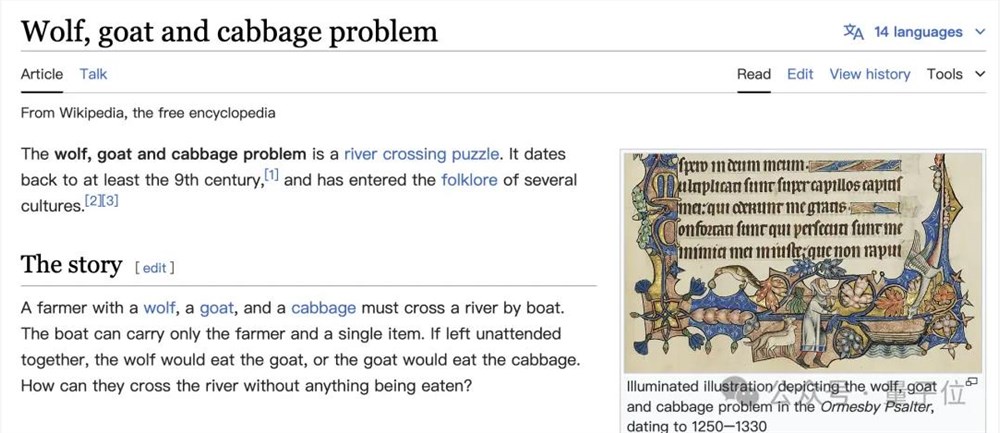Image resolution: width=1000 pixels, height=433 pixels.
Task: Open the cabbage article link
Action: (324, 308)
